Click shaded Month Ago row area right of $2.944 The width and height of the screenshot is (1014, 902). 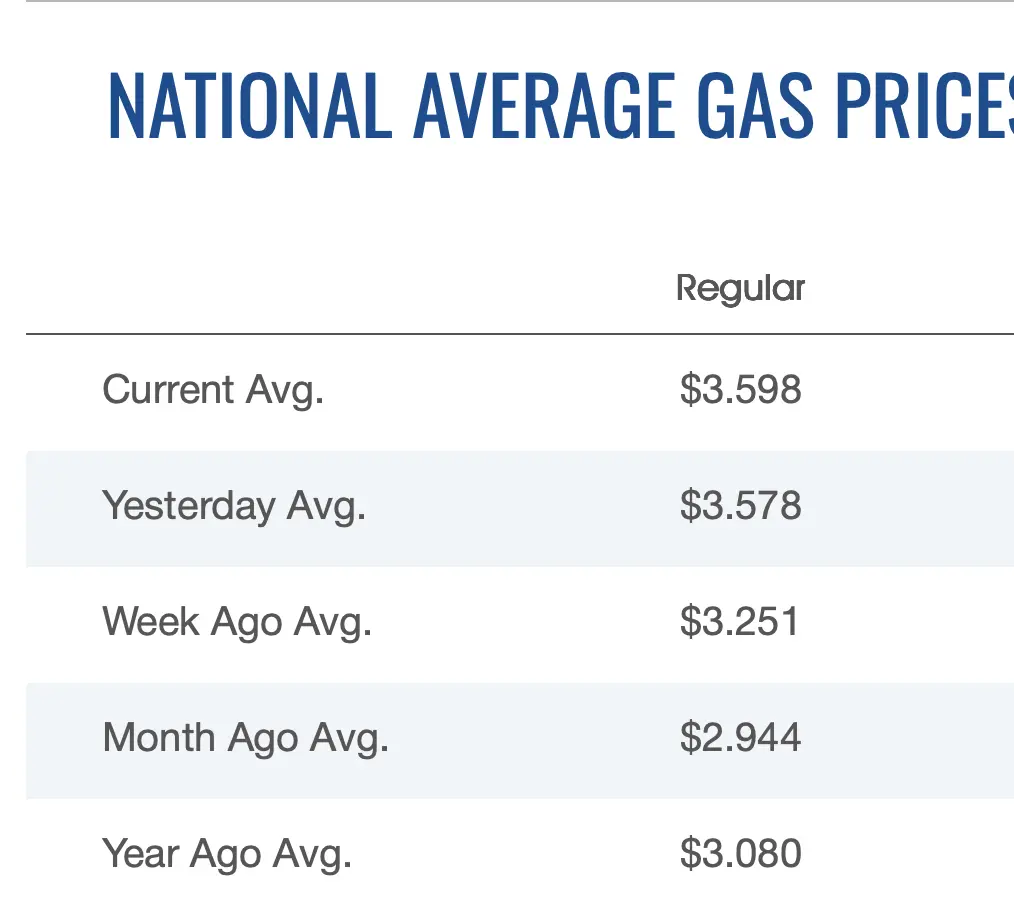910,740
